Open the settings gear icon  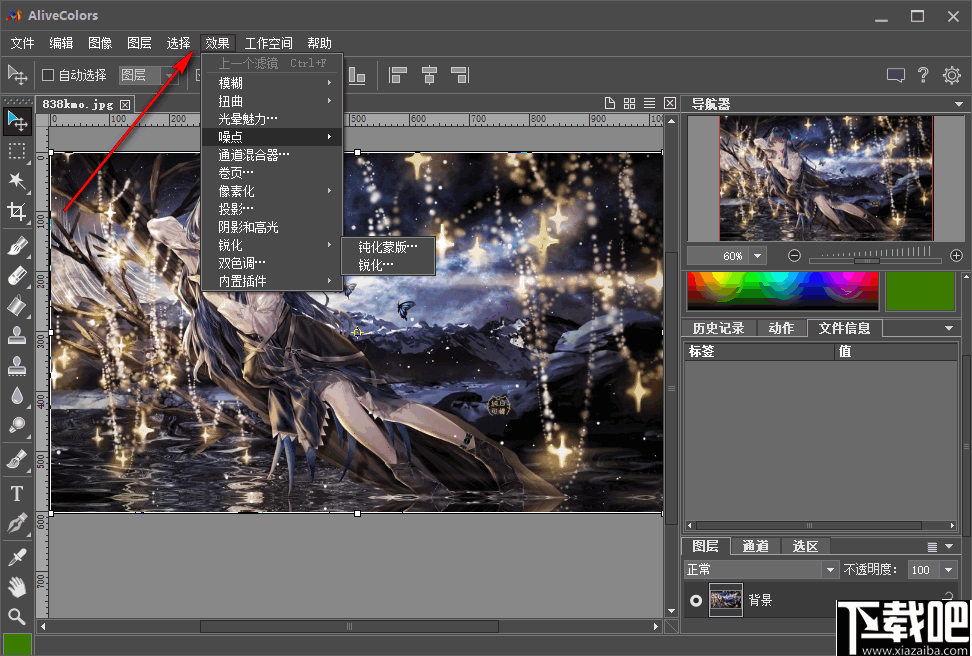click(x=951, y=75)
